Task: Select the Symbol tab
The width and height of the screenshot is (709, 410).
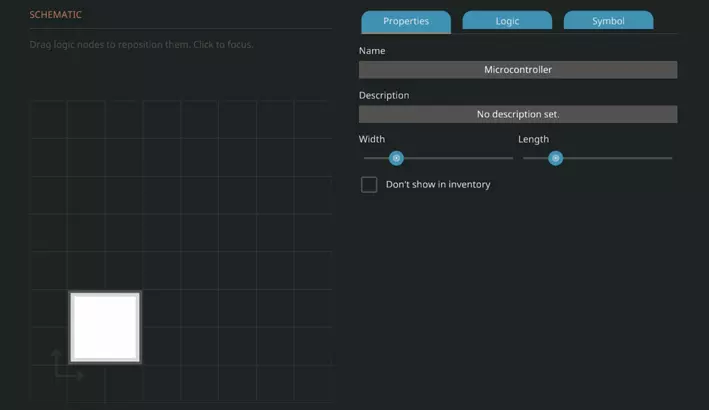Action: click(608, 21)
